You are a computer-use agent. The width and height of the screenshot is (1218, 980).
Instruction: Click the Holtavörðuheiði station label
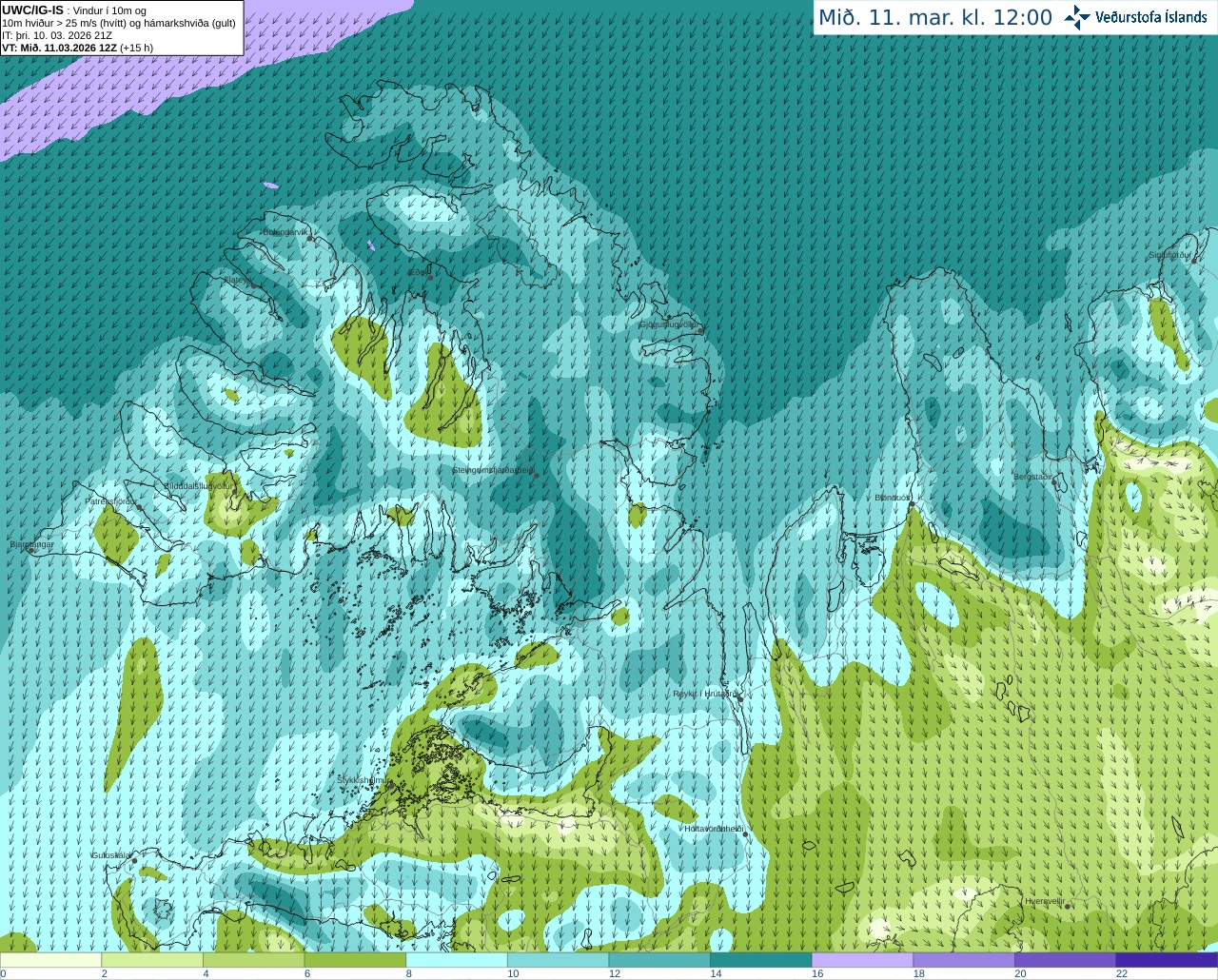(x=714, y=829)
